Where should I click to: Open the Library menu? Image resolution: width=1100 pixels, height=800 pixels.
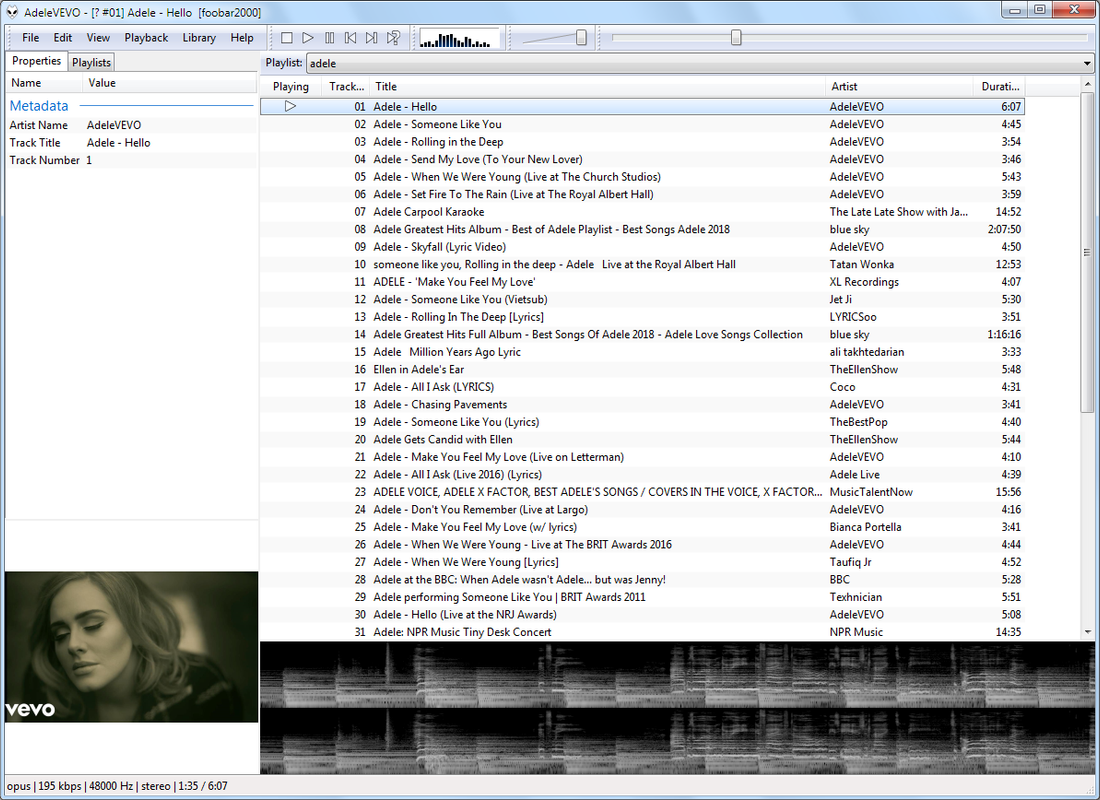coord(199,38)
